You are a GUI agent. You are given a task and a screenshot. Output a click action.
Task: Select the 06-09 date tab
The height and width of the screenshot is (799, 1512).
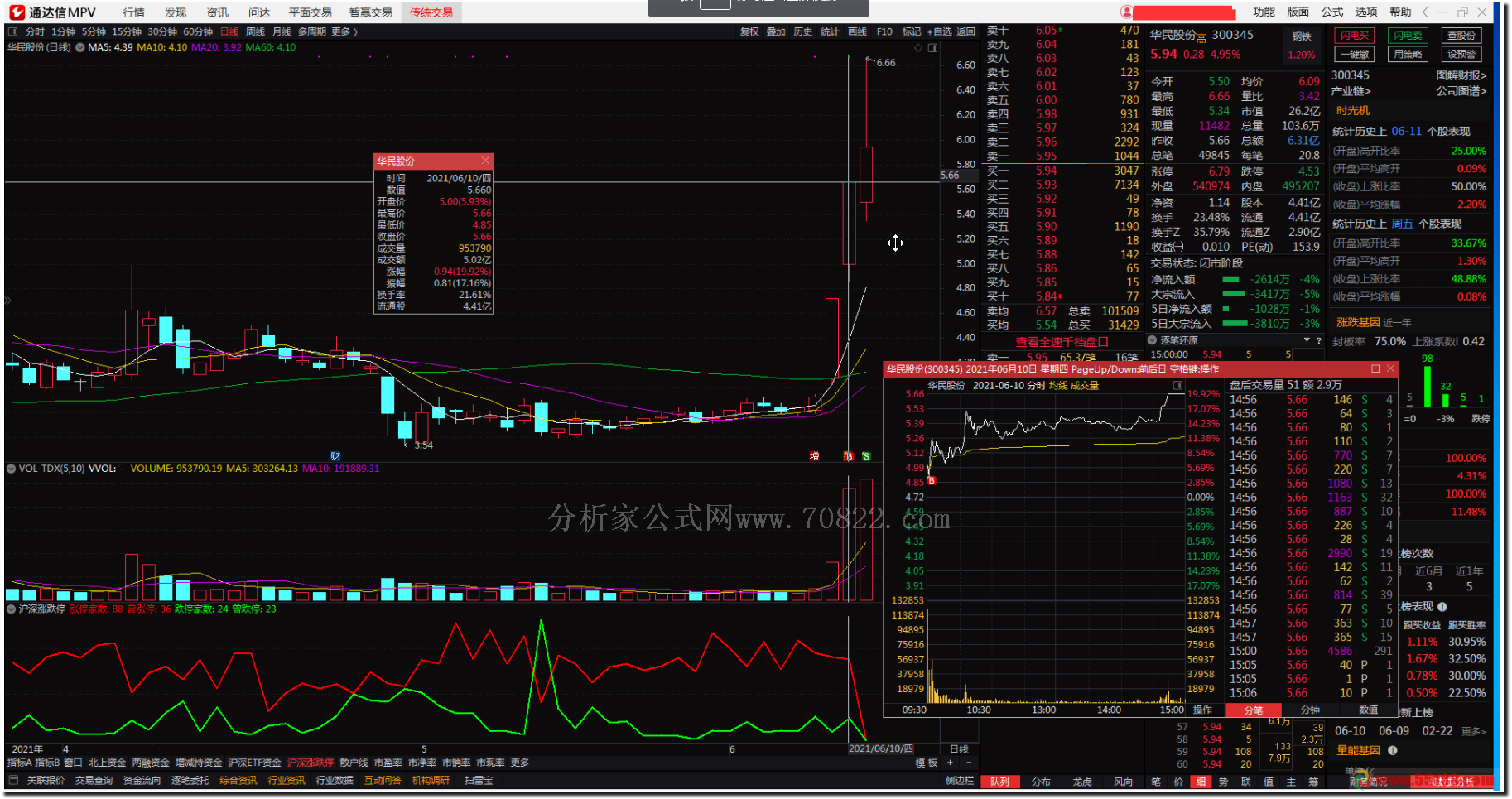(1394, 731)
